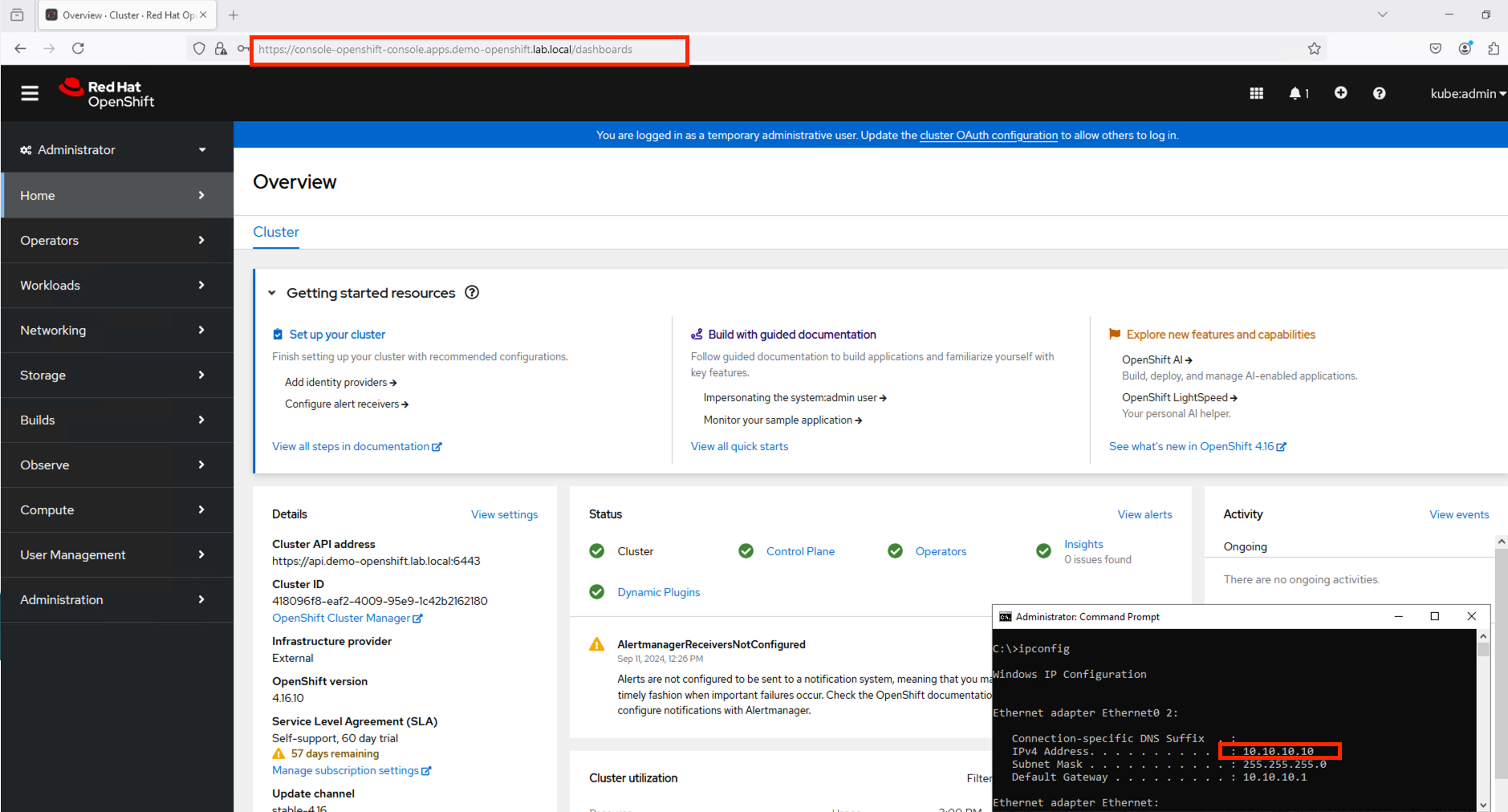This screenshot has height=812, width=1508.
Task: Click the Getting started resources help icon
Action: pyautogui.click(x=472, y=293)
